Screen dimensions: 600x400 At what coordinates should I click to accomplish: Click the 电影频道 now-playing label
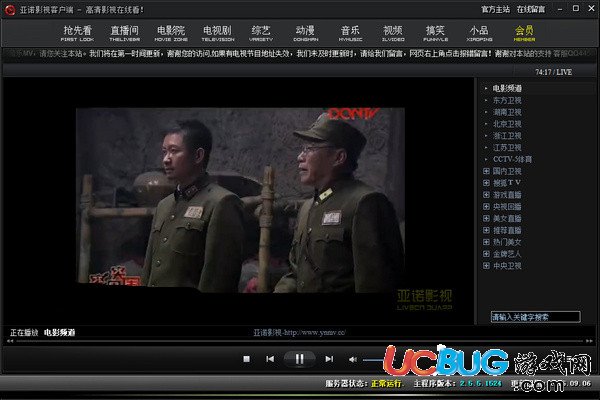click(x=59, y=332)
